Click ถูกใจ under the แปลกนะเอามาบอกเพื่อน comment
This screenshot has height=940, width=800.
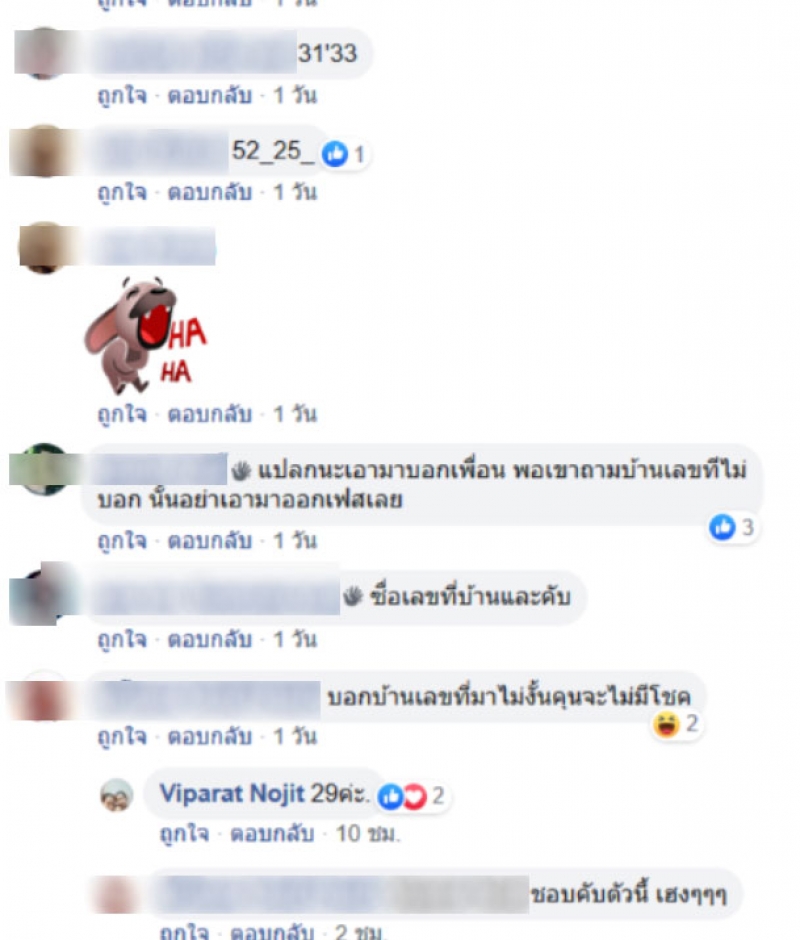coord(122,541)
